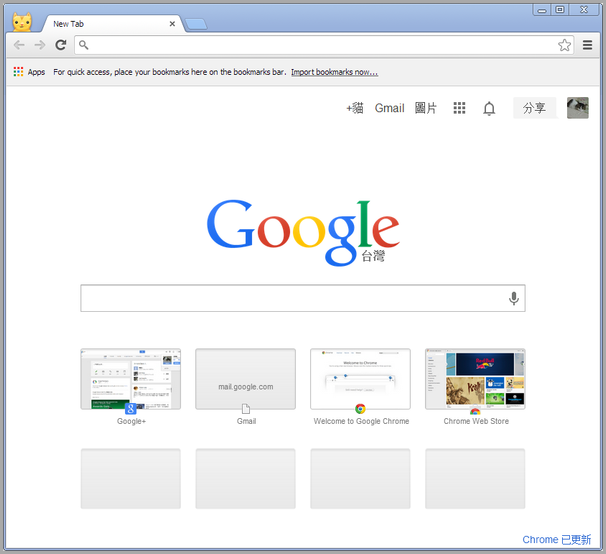Click the back navigation arrow
This screenshot has height=554, width=606.
pos(19,45)
